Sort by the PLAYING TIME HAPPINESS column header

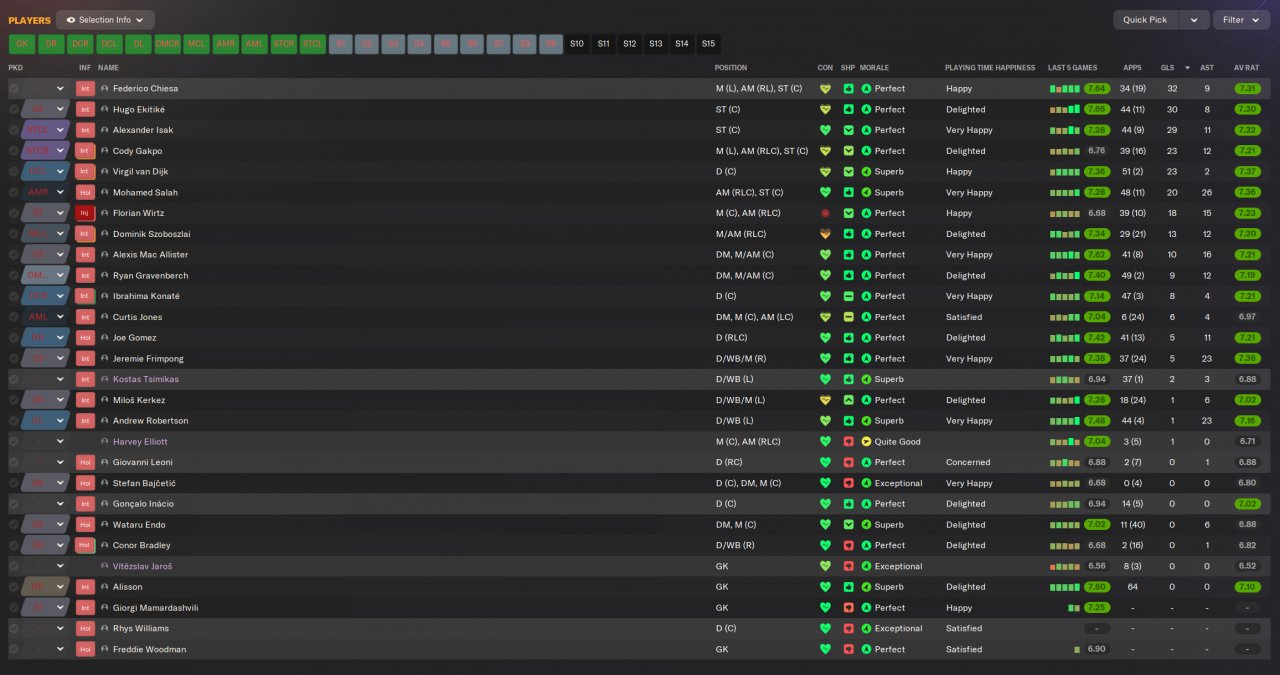coord(990,68)
